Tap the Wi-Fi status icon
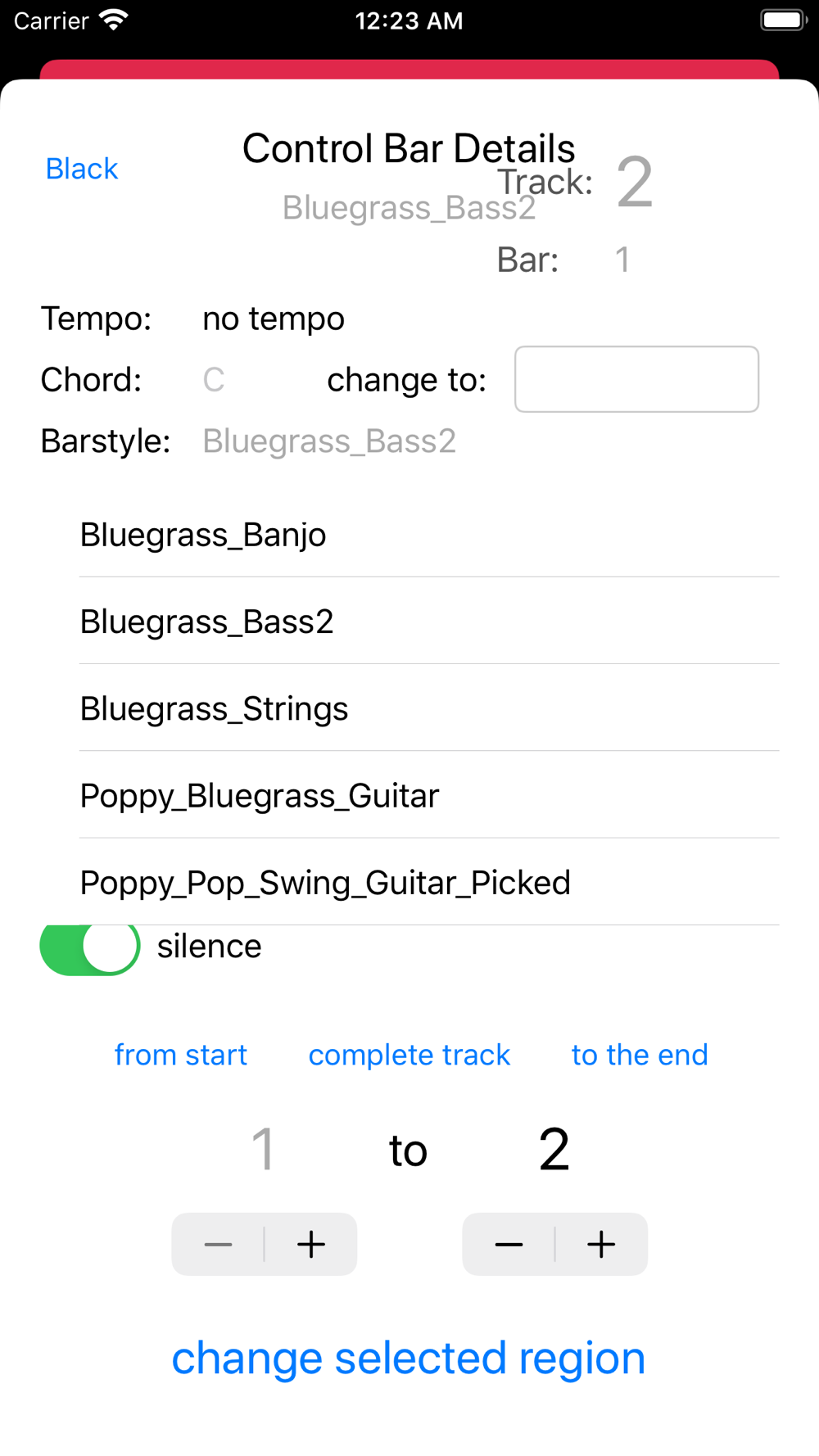Viewport: 819px width, 1456px height. point(114,20)
